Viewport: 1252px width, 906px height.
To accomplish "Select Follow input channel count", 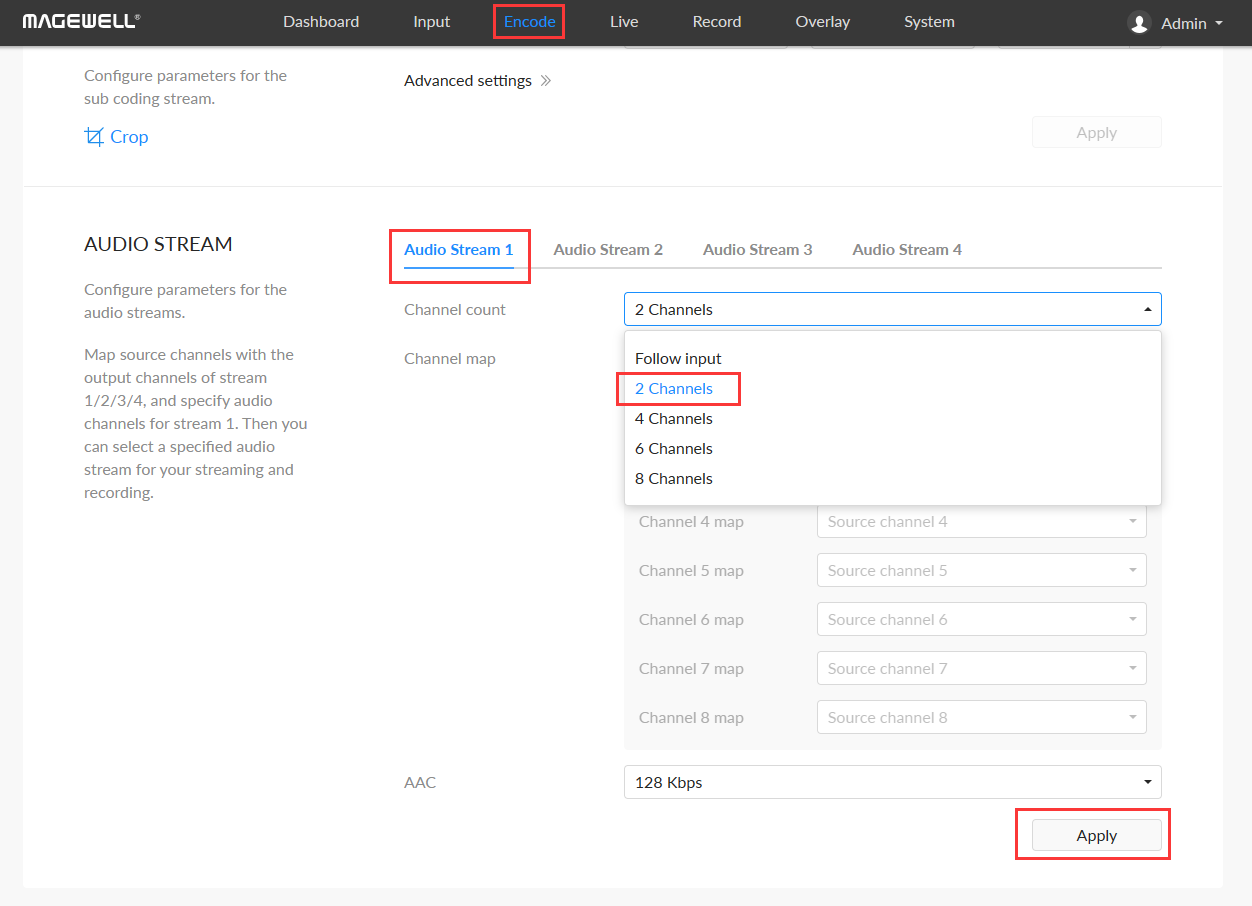I will click(x=678, y=358).
